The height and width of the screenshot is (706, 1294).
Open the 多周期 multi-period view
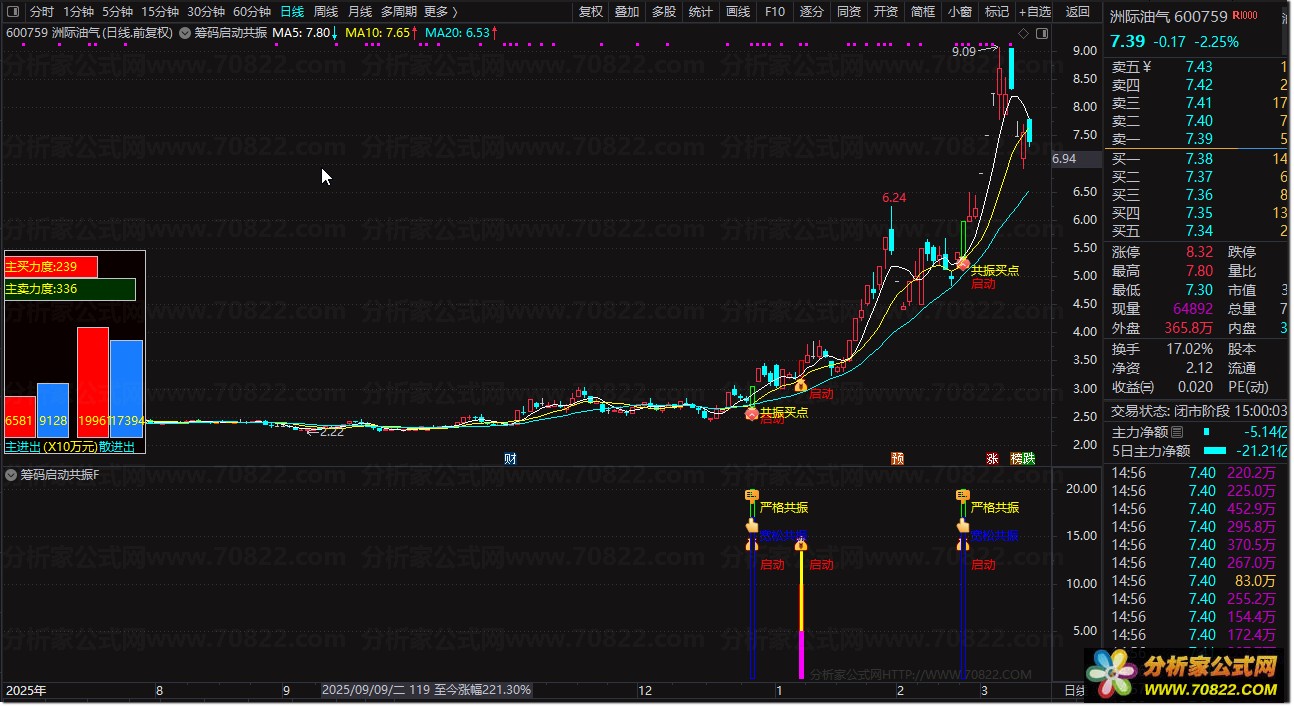398,12
